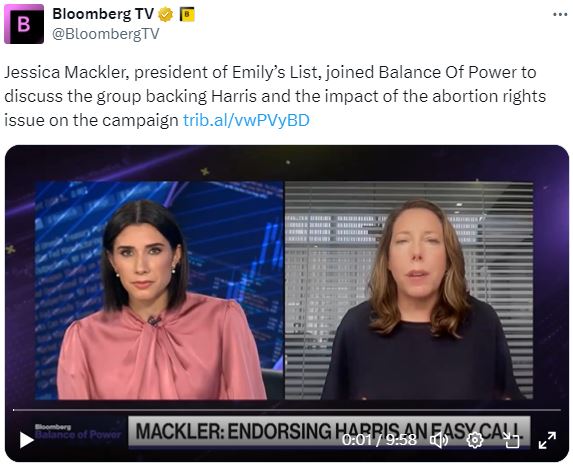Expand video to fullscreen

[547, 440]
